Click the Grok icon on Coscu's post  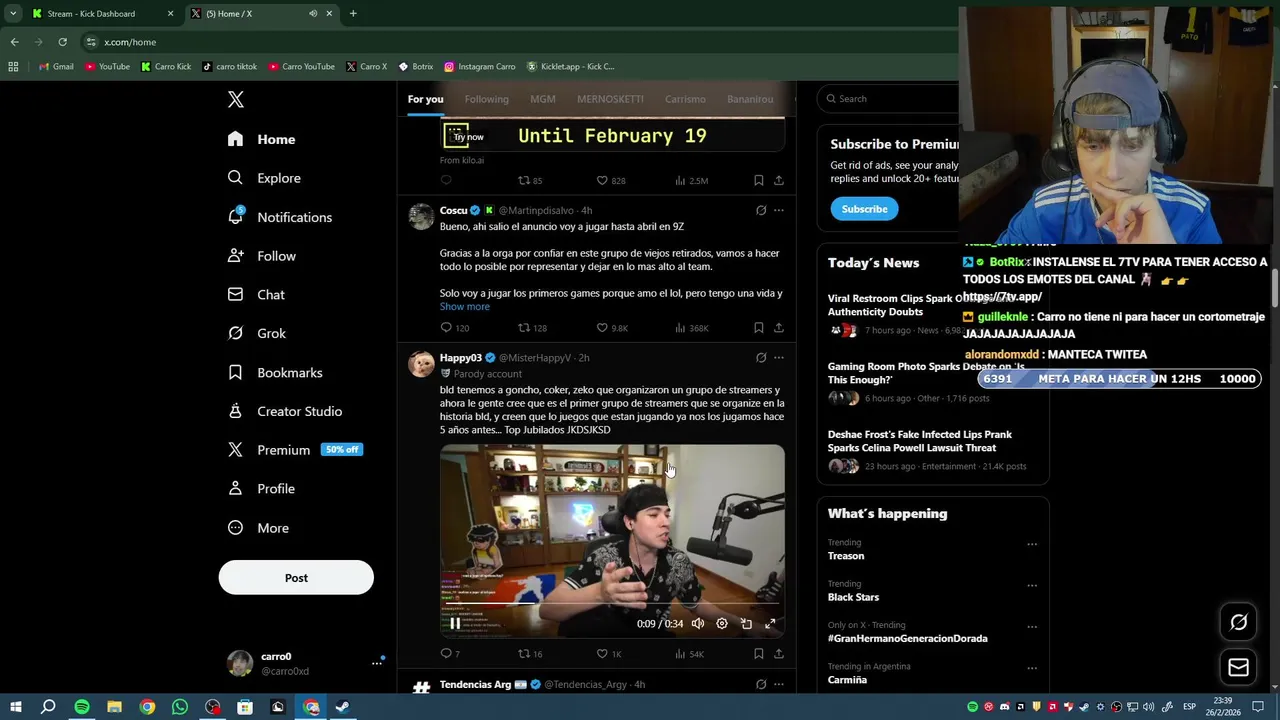pos(761,210)
